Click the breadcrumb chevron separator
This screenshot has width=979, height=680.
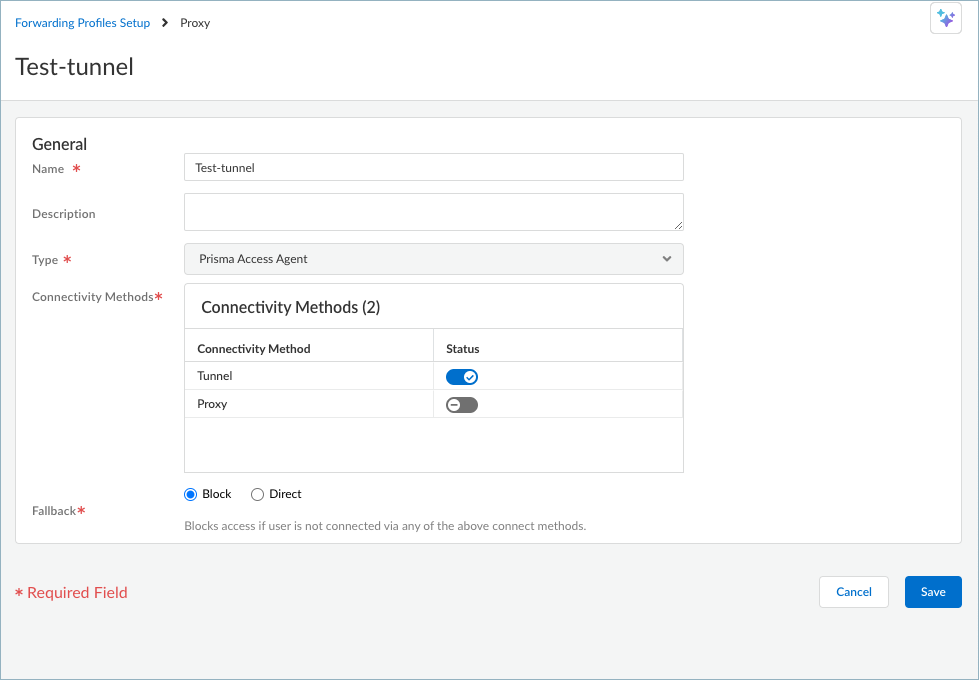(165, 23)
